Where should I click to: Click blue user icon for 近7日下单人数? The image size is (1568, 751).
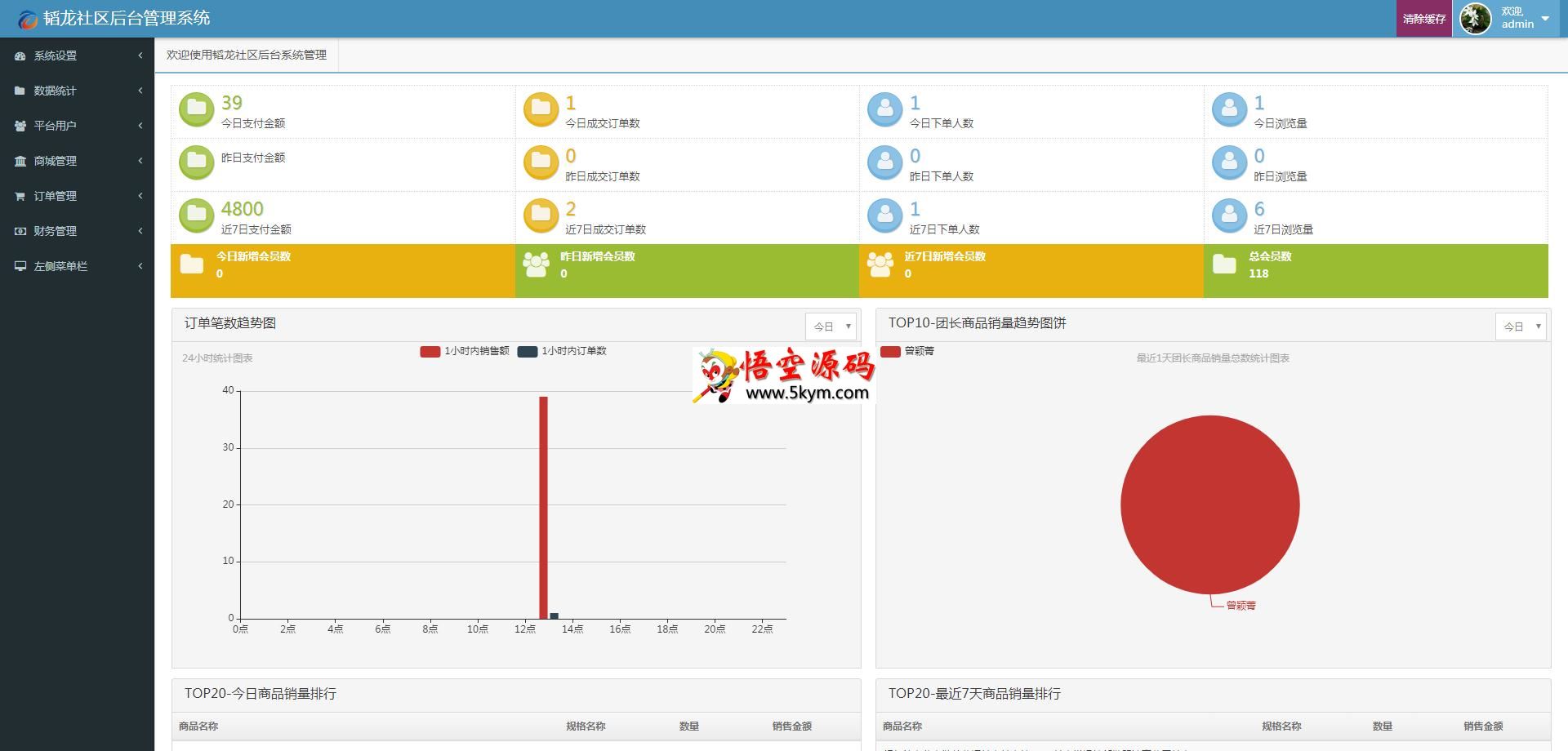884,216
